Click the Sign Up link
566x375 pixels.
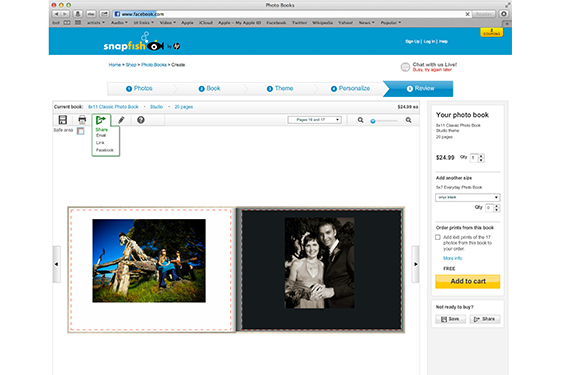412,42
